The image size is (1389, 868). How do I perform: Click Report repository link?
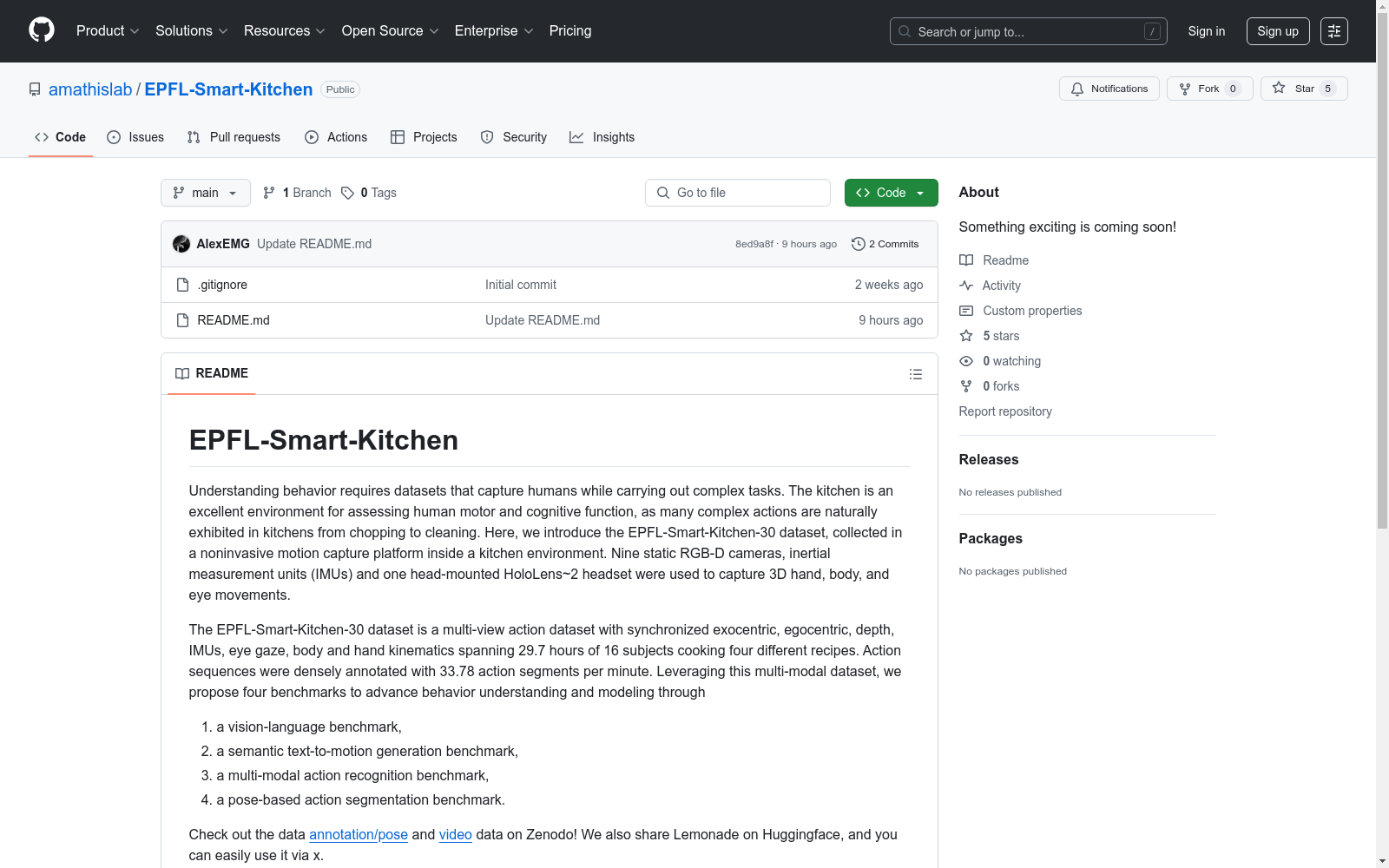click(x=1005, y=411)
